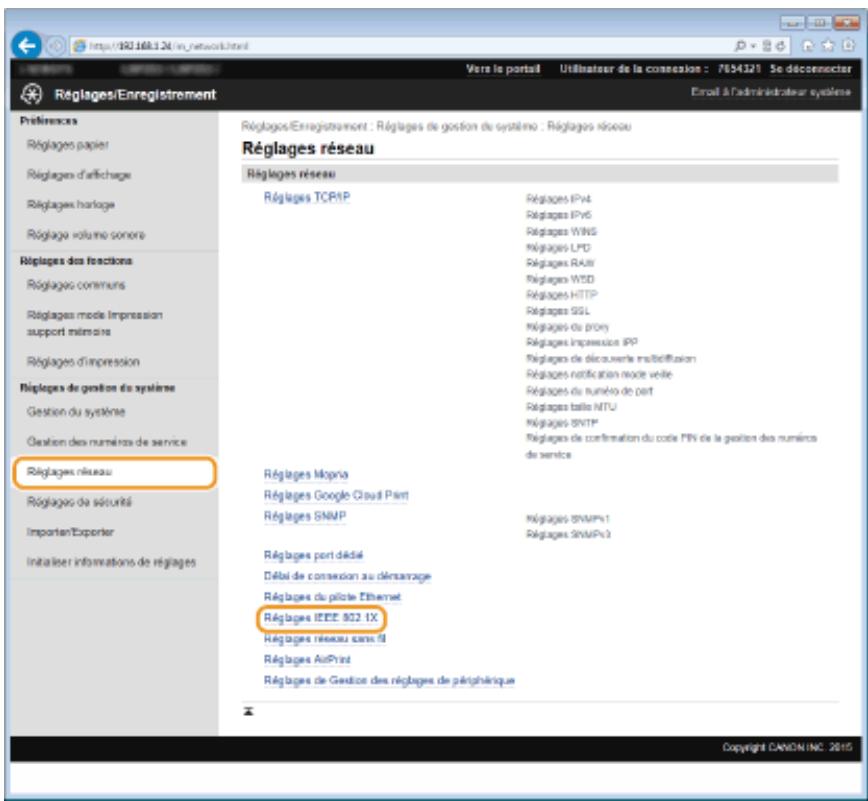Click Réglages IPv6 text
The image size is (868, 801).
[558, 215]
